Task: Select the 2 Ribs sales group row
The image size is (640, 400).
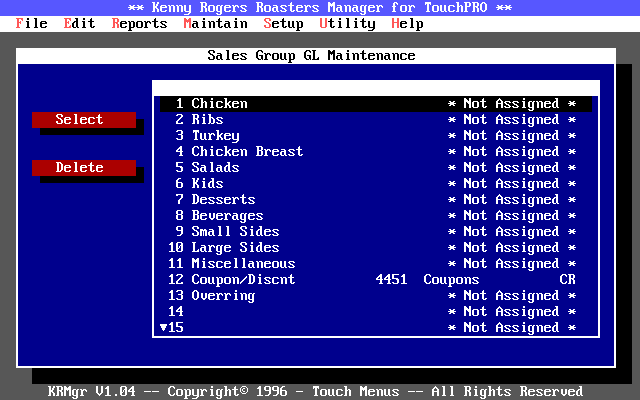Action: (376, 120)
